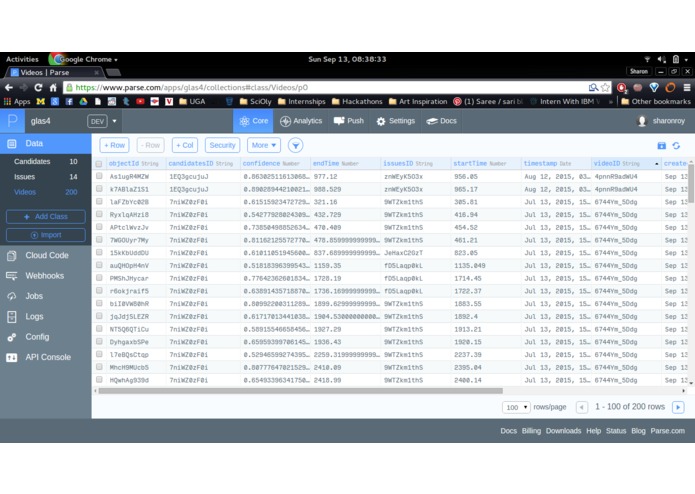695x494 pixels.
Task: Go to previous page of rows
Action: tap(582, 407)
